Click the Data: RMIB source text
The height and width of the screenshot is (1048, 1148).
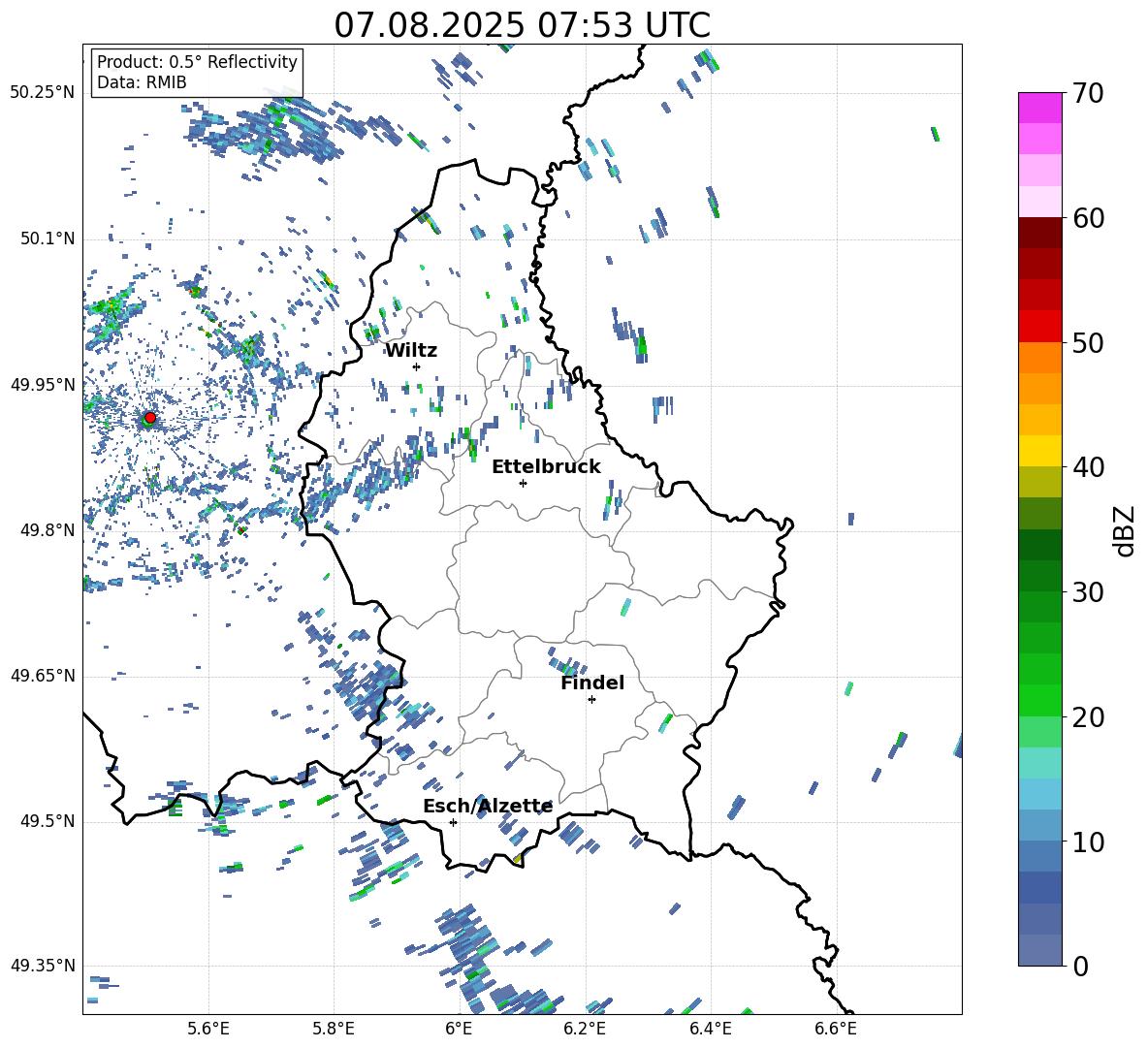coord(142,82)
